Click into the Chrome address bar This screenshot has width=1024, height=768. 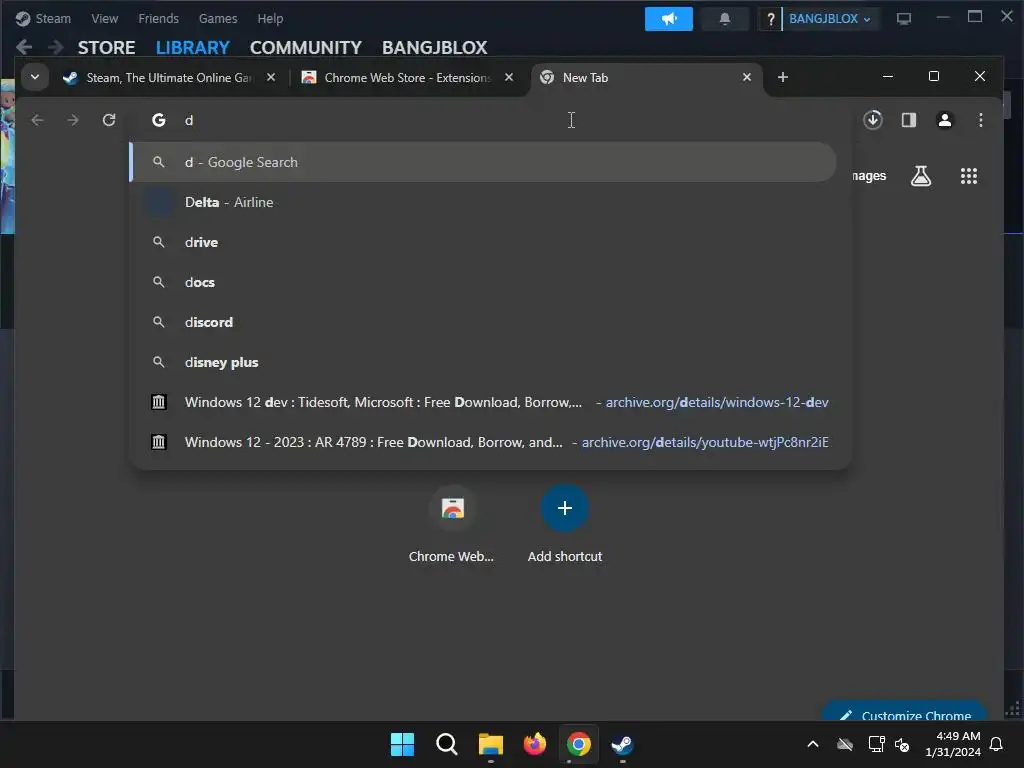(x=490, y=120)
